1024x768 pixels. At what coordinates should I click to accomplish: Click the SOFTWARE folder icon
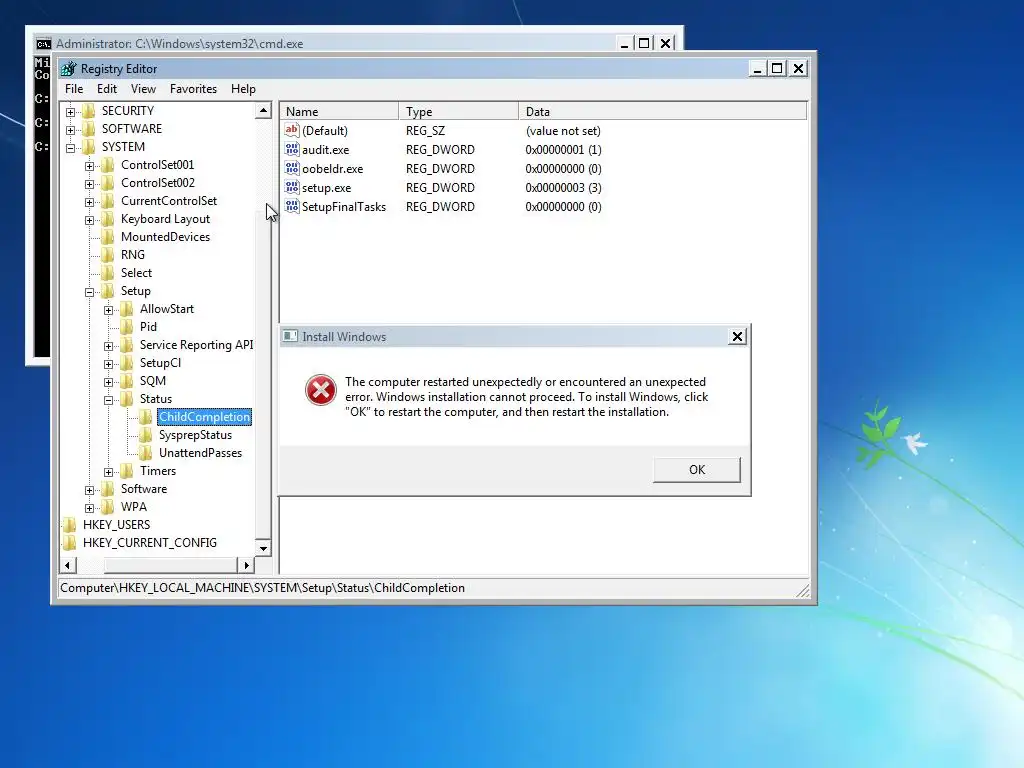pos(89,129)
